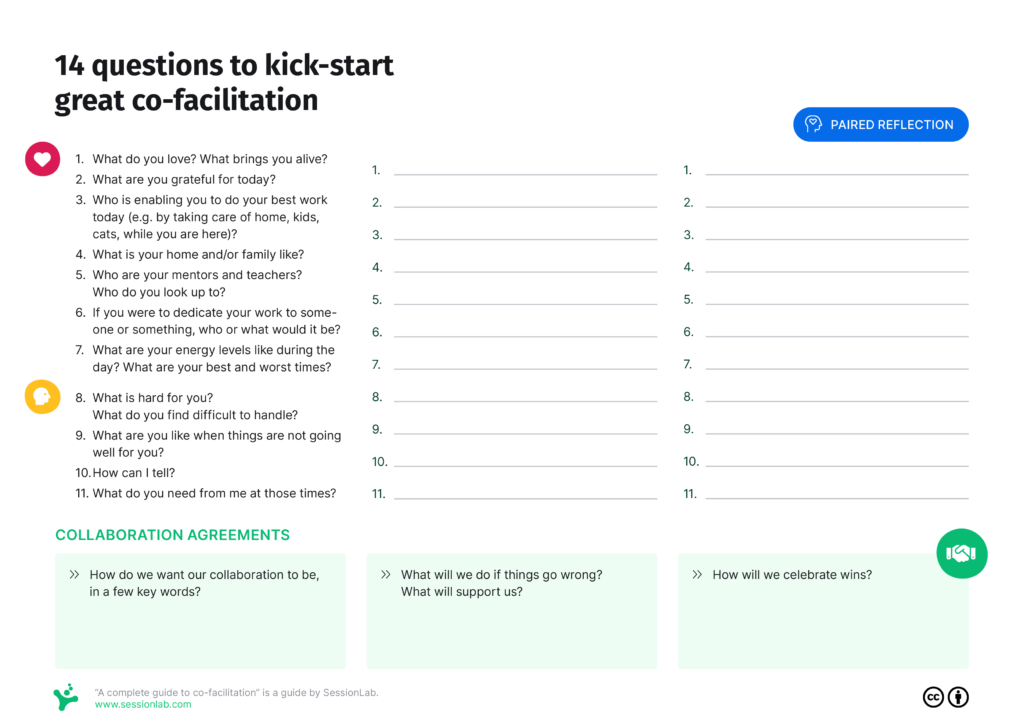Click the How will we celebrate wins box
Viewport: 1024px width, 724px height.
tap(823, 610)
